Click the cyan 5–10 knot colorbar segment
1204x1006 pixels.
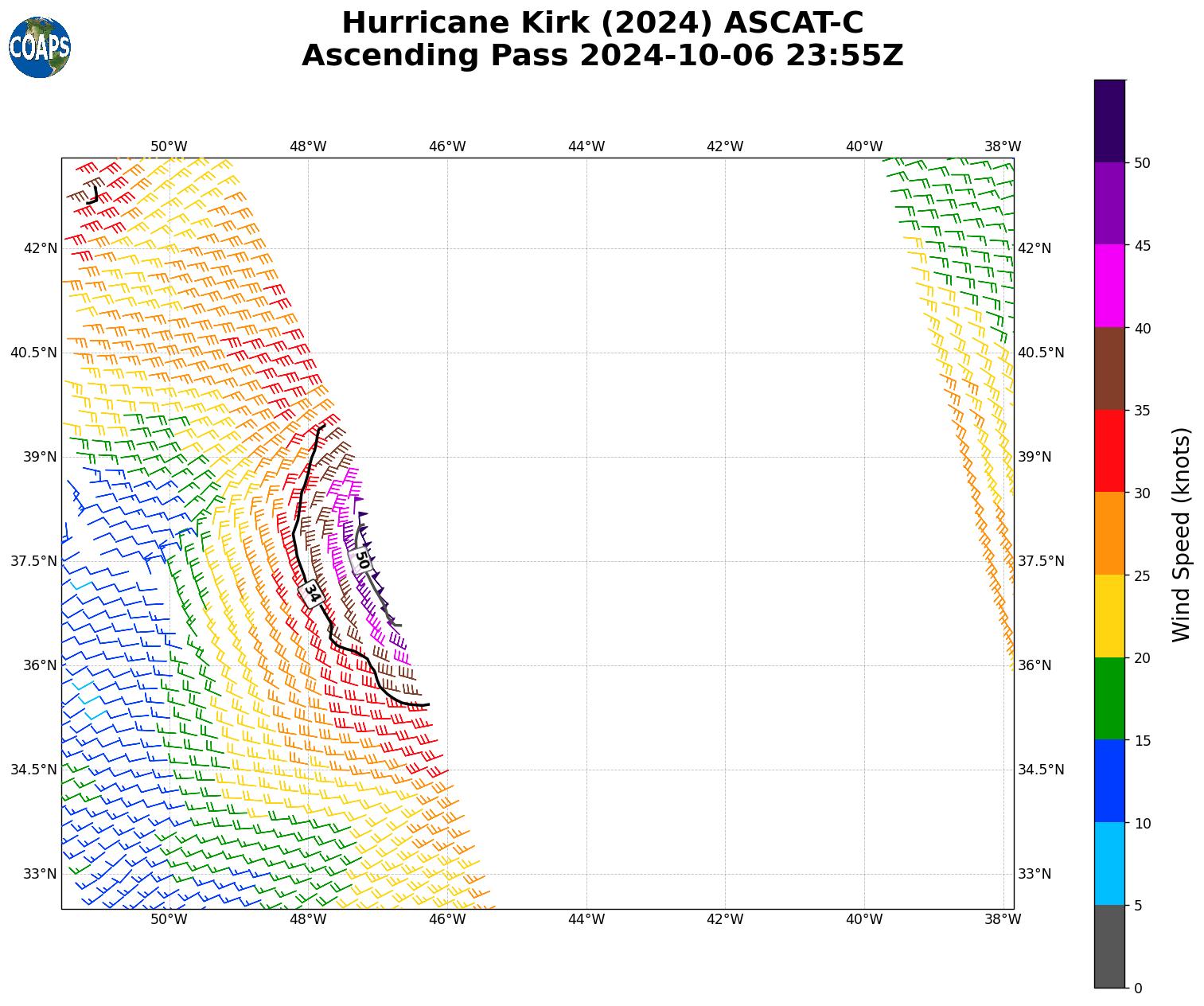pos(1109,864)
